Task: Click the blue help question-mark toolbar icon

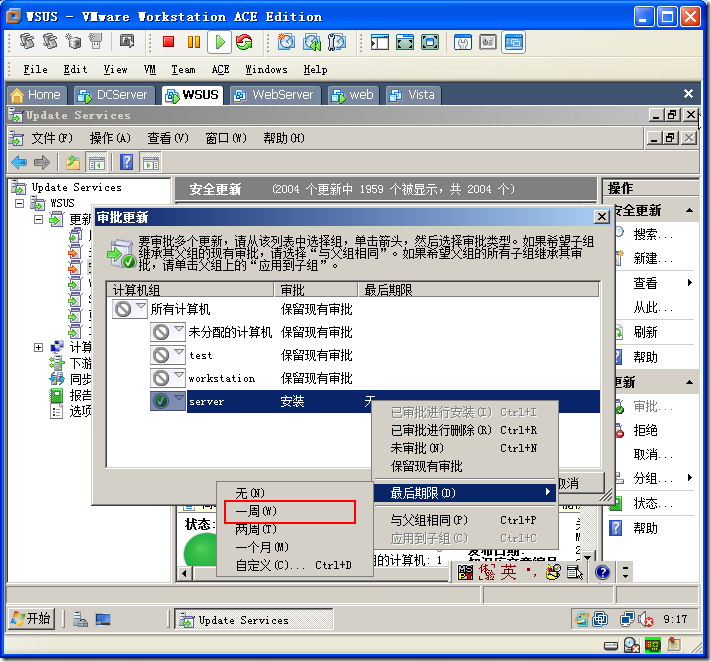Action: [x=127, y=162]
